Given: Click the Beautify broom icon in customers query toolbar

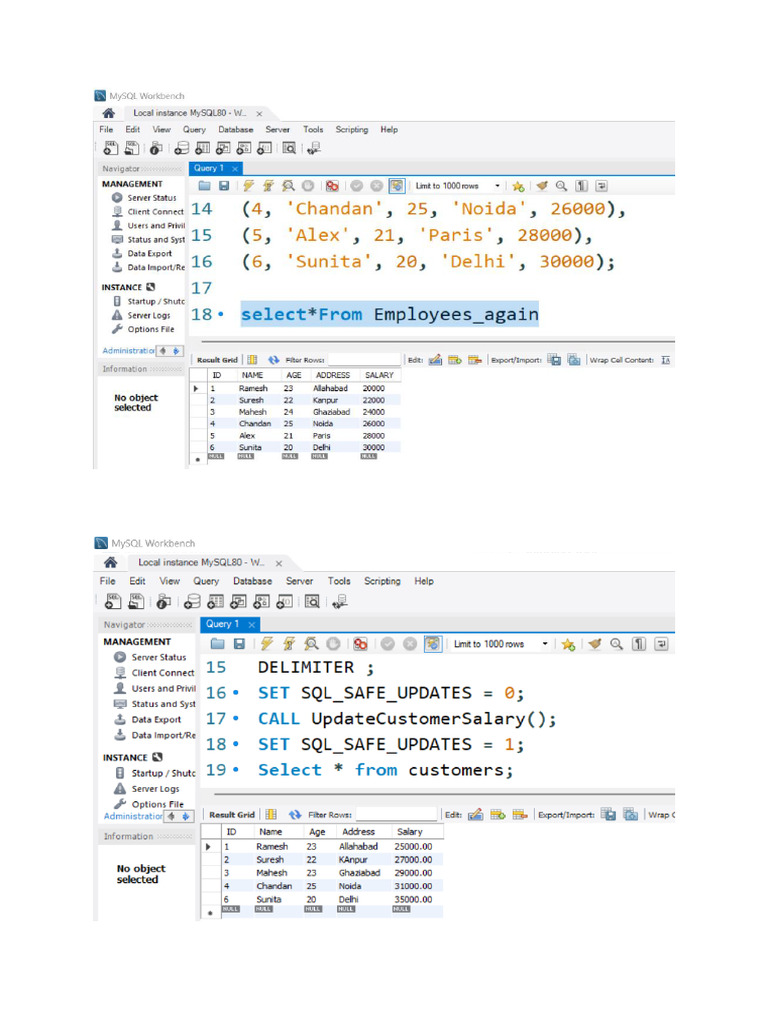Looking at the screenshot, I should pyautogui.click(x=594, y=645).
